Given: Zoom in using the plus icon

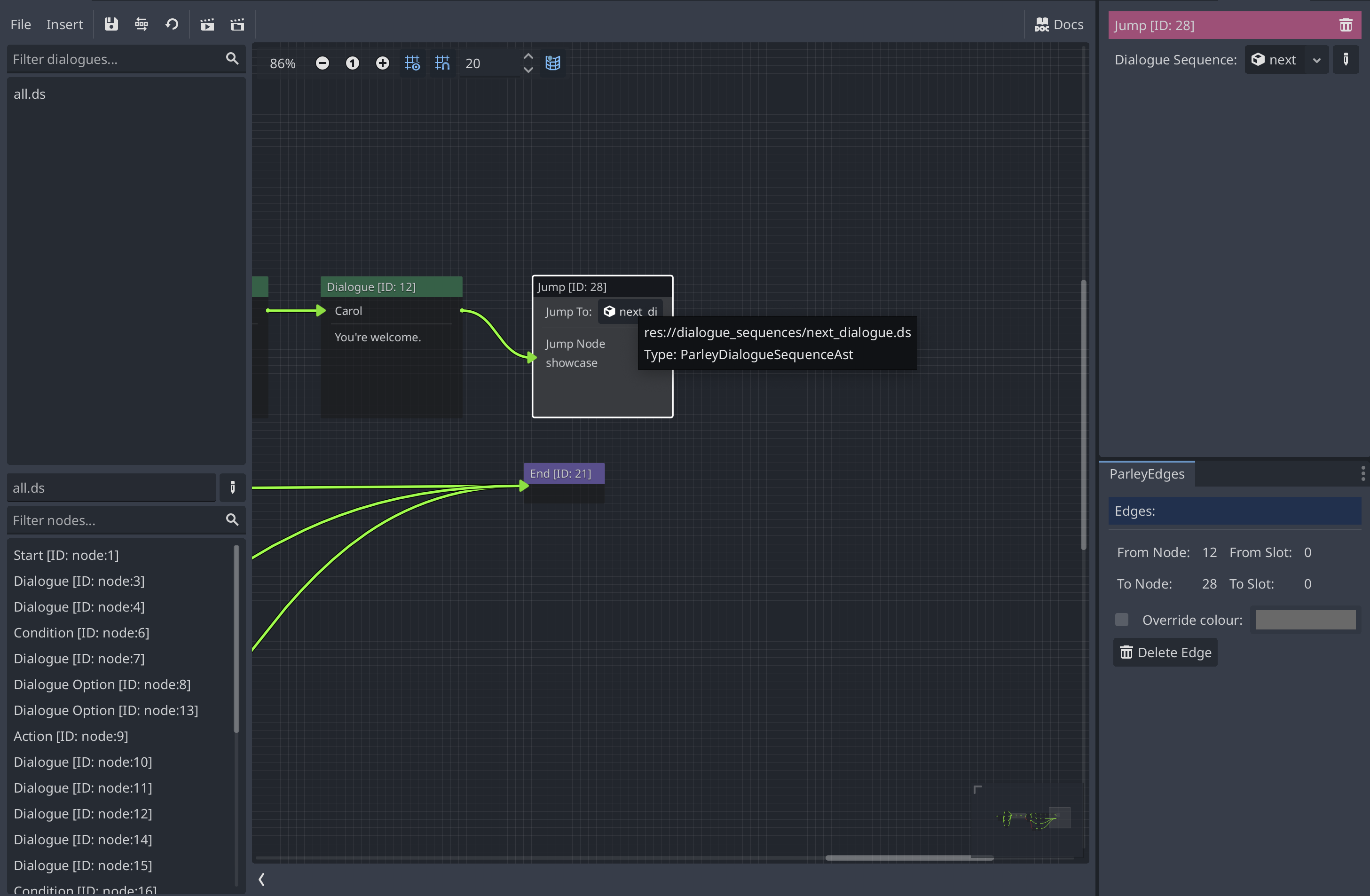Looking at the screenshot, I should pos(382,63).
